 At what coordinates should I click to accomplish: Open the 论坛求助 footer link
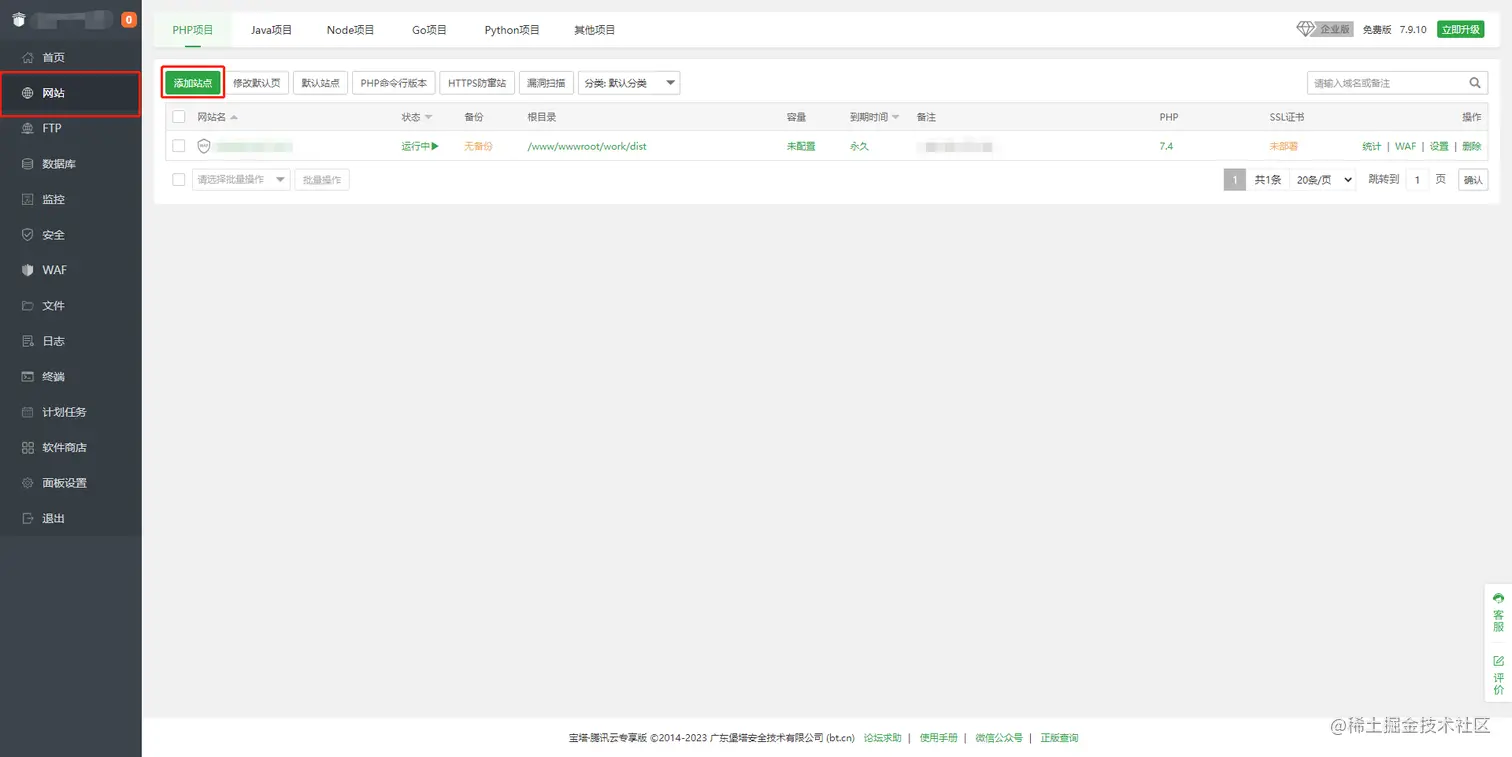[882, 738]
